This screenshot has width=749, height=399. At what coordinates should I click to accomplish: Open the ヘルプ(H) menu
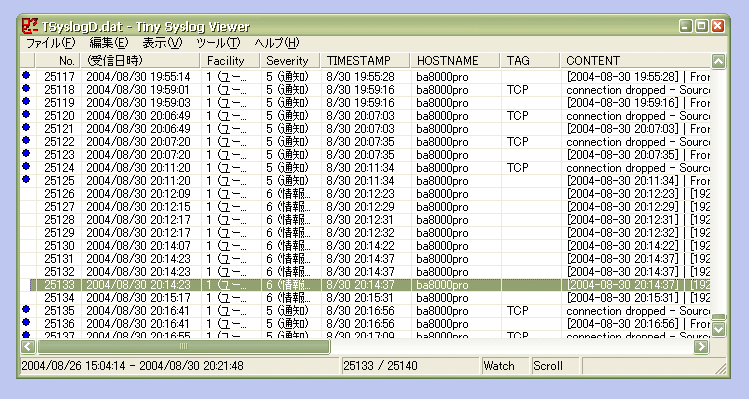click(277, 43)
